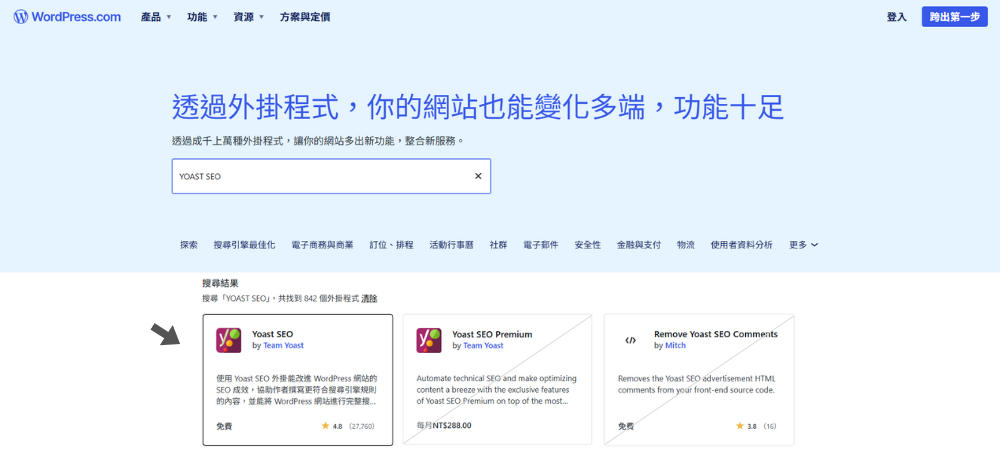Click the (16) review count
The image size is (1000, 450).
(770, 426)
